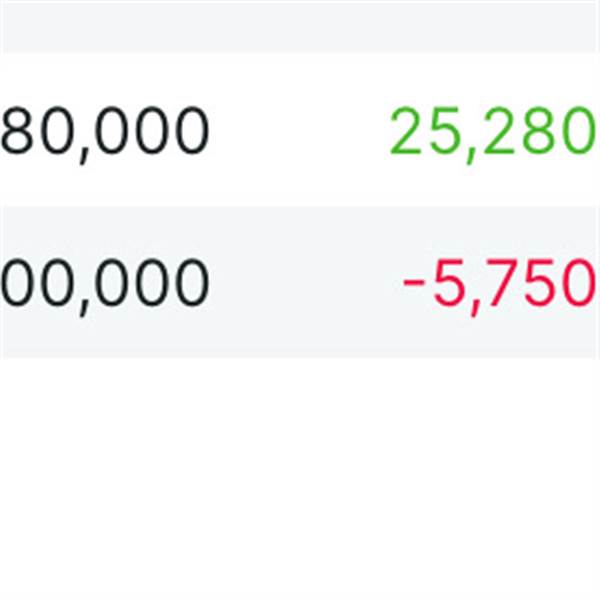This screenshot has height=600, width=600.
Task: Click the divider between the two rows
Action: (300, 206)
